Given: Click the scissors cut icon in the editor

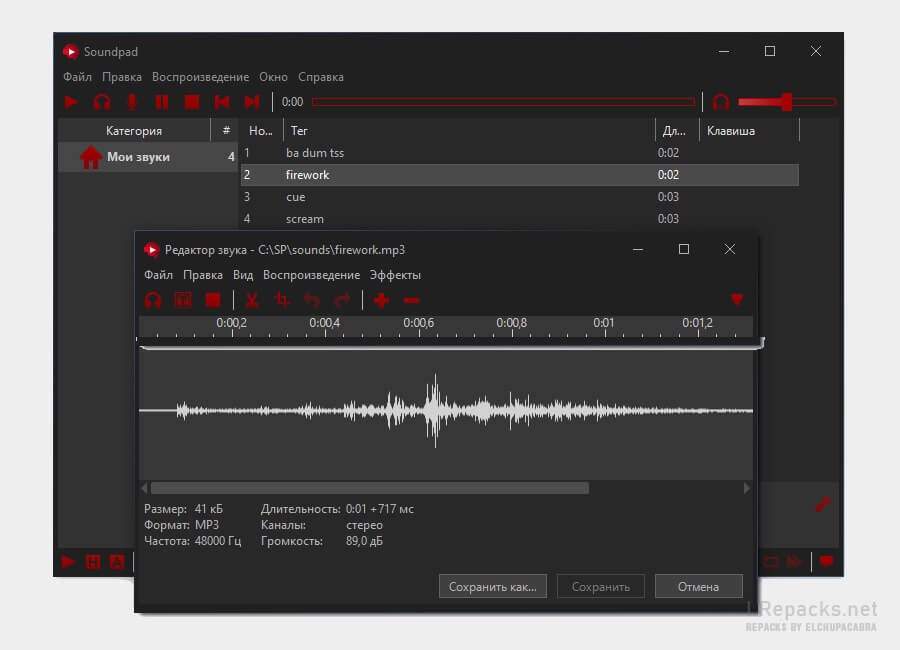Looking at the screenshot, I should (252, 300).
